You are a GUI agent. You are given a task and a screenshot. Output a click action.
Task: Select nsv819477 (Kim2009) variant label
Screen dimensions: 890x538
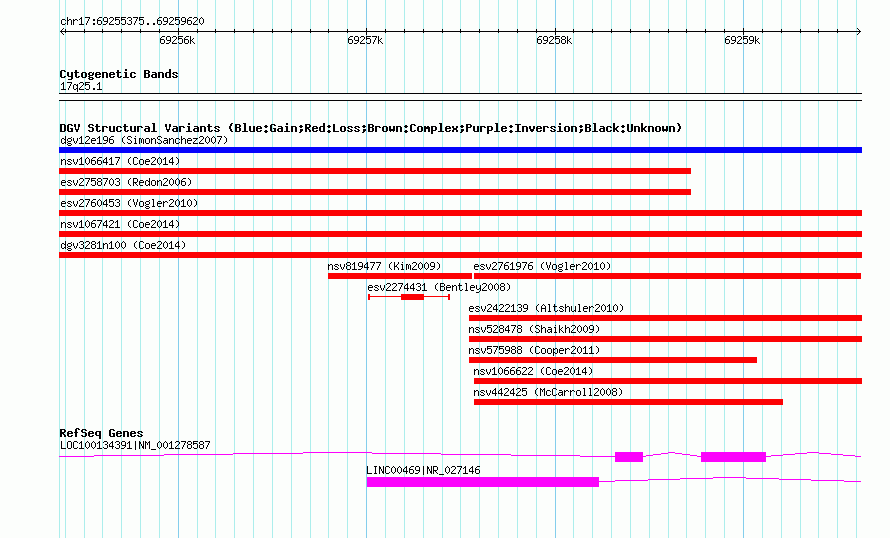[384, 266]
